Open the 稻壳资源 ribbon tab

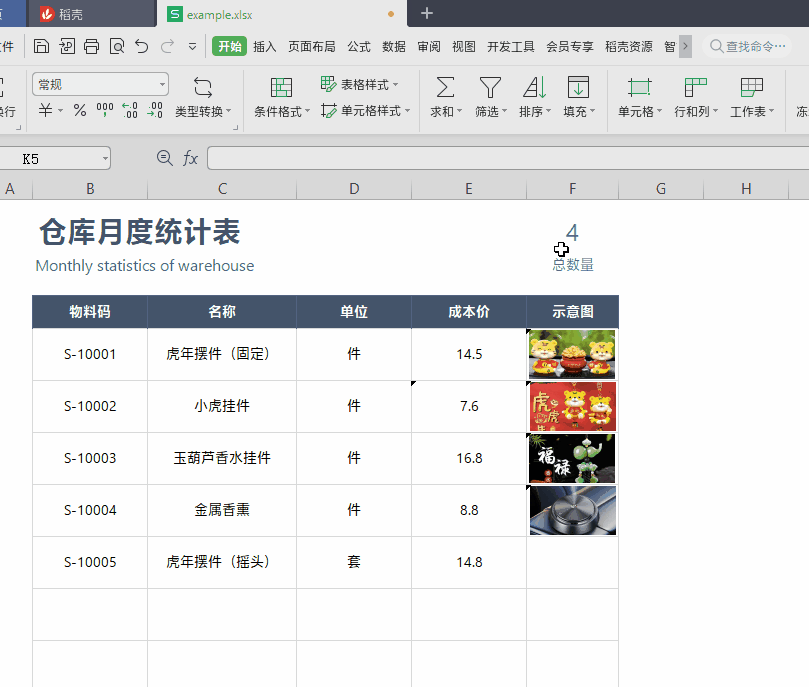tap(629, 46)
